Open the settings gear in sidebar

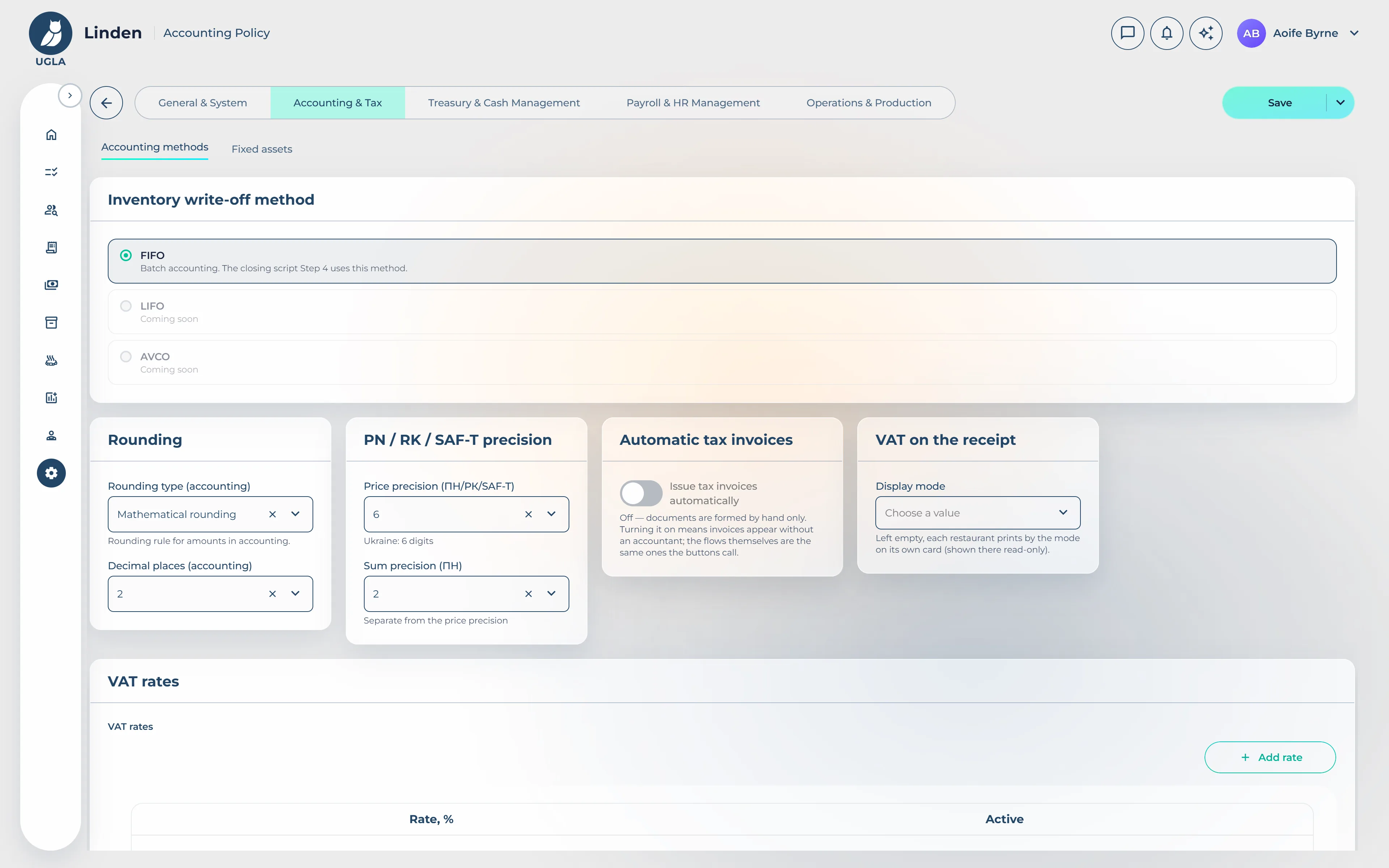51,473
